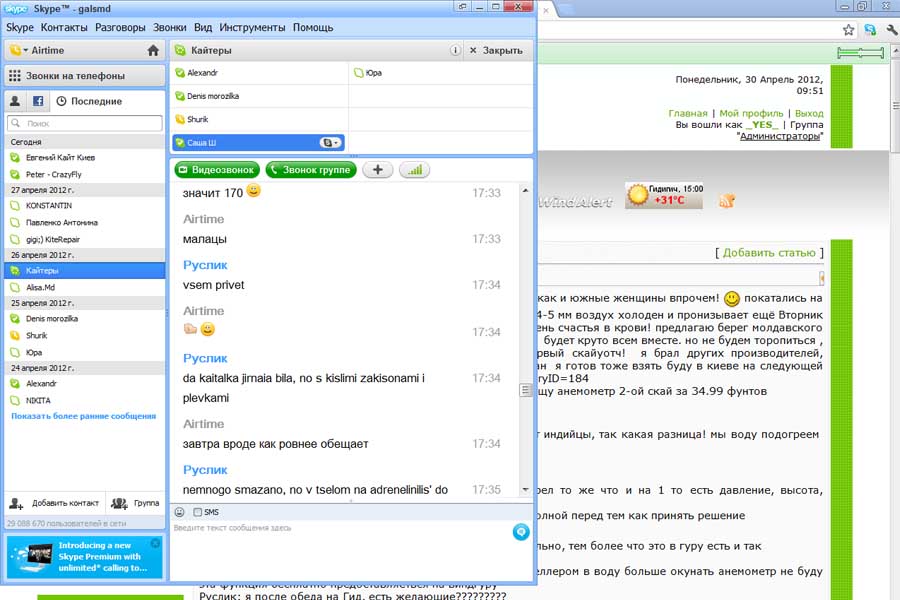Start a video call with Видеозвонок
900x600 pixels.
point(217,170)
